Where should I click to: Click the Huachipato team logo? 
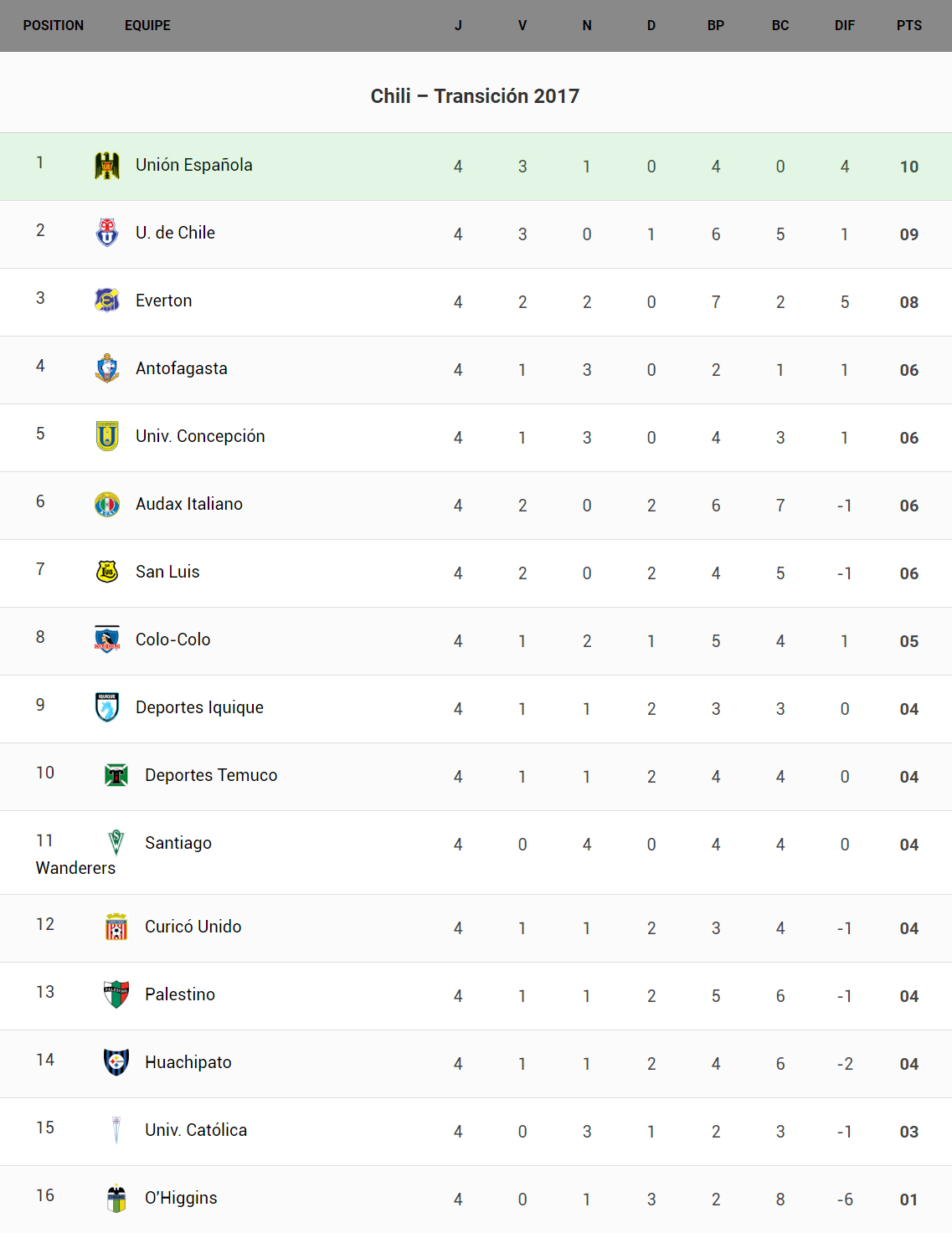point(116,1062)
